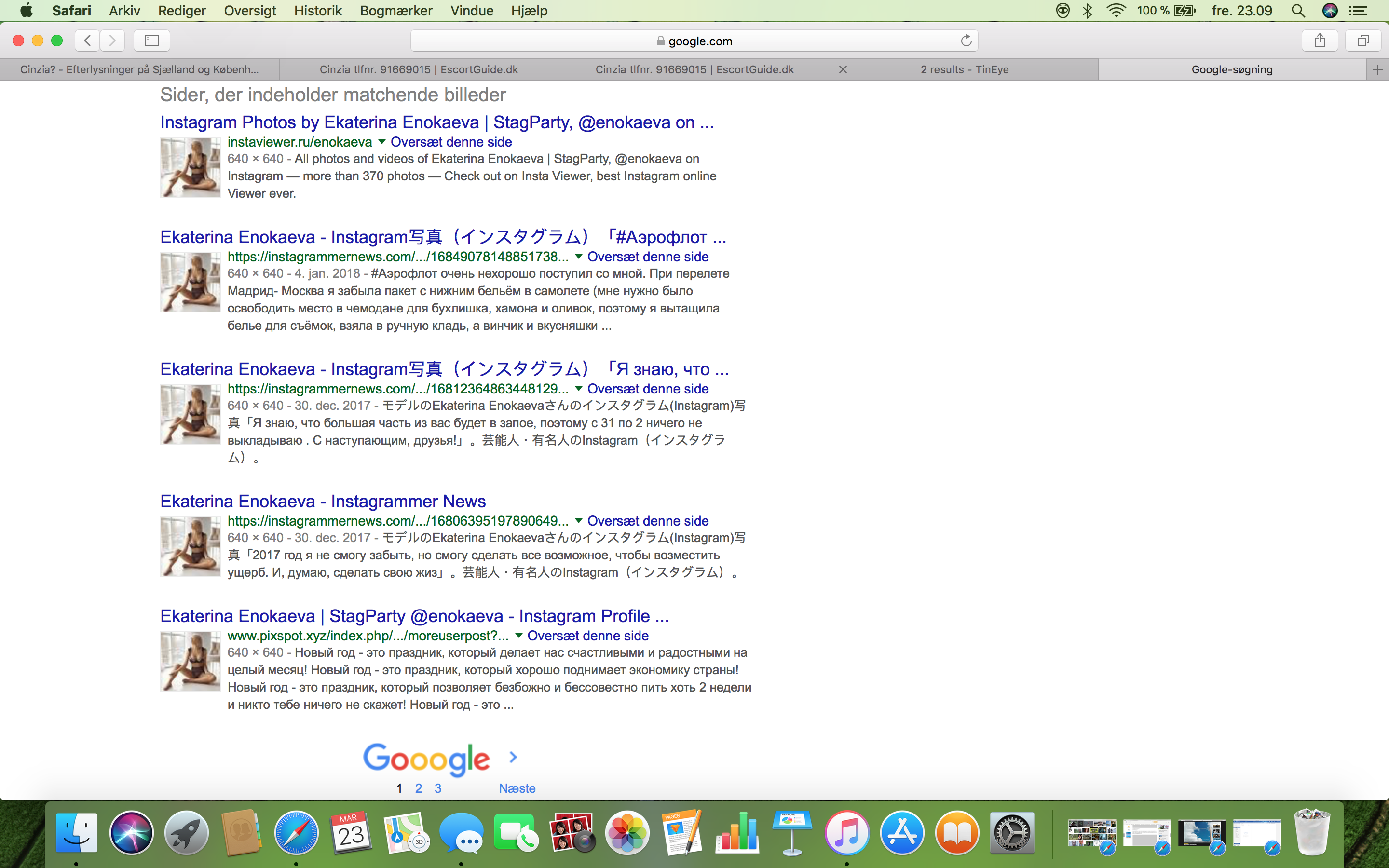The image size is (1389, 868).
Task: Expand dropdown arrow after instagrammernews 16812364 URL
Action: (579, 389)
